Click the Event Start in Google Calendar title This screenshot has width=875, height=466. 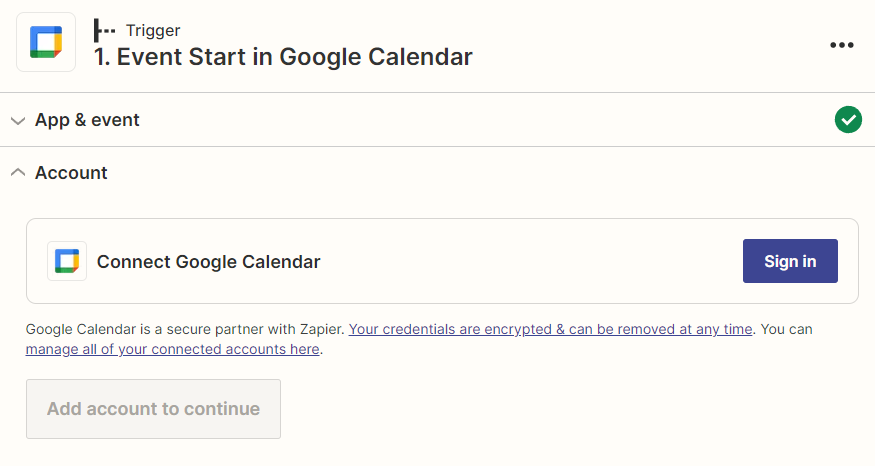click(x=283, y=56)
